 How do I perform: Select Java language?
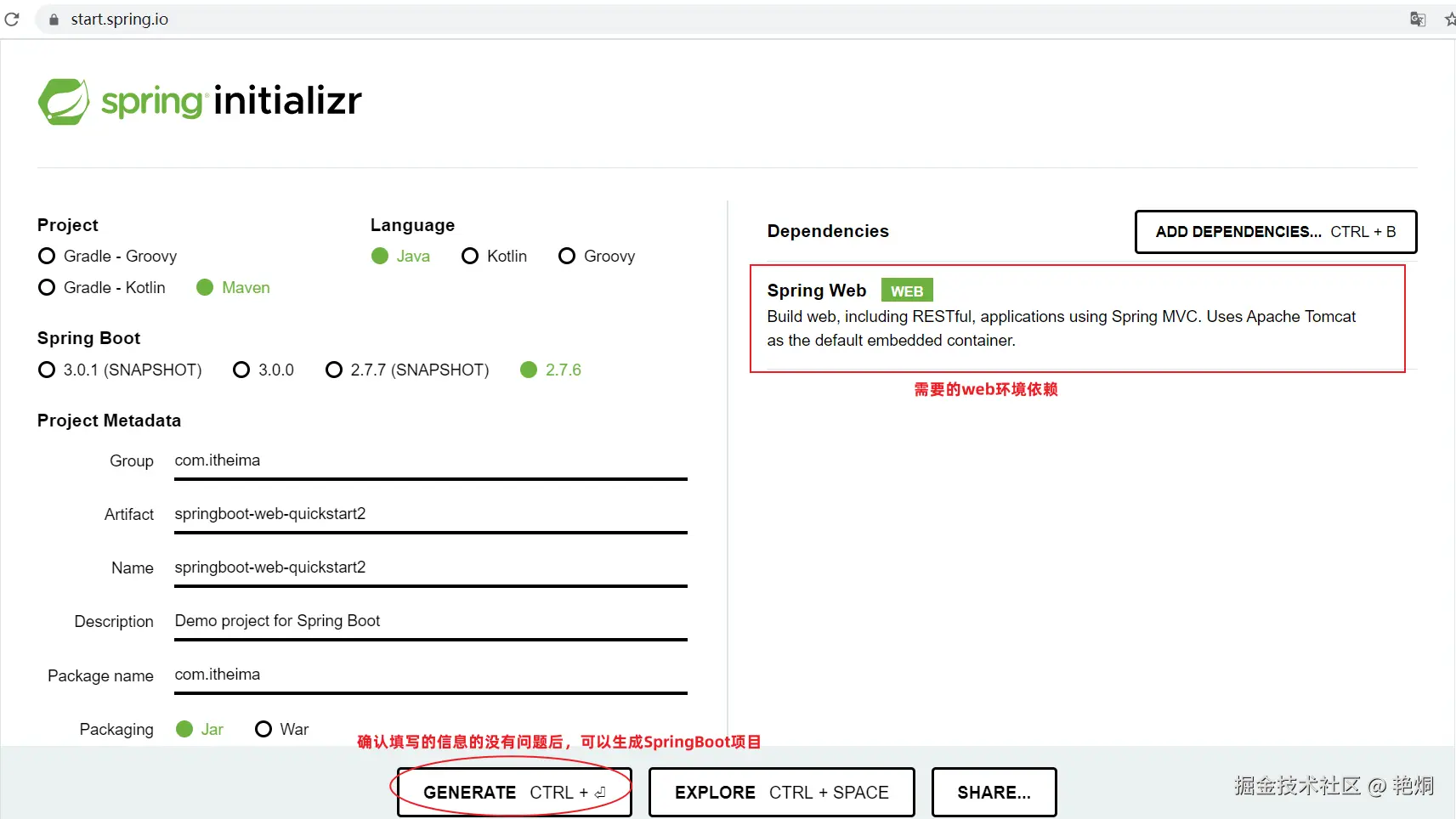point(400,256)
